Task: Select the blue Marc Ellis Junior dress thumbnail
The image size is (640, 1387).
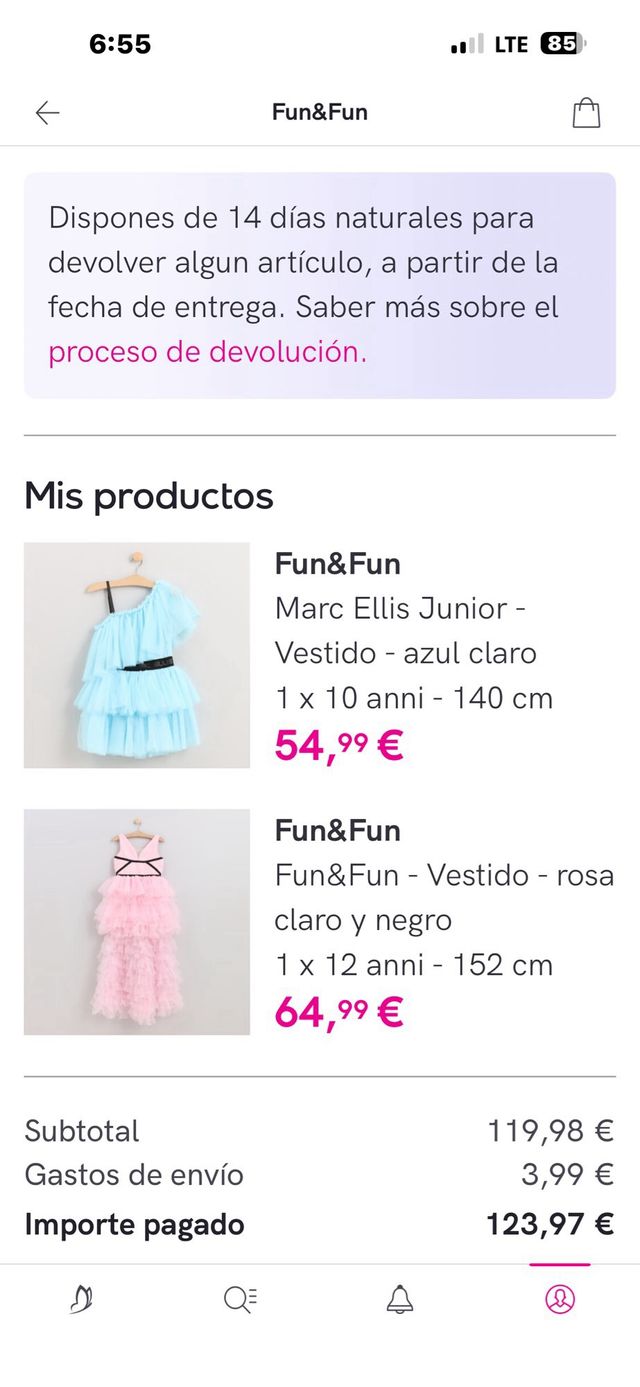Action: point(136,655)
